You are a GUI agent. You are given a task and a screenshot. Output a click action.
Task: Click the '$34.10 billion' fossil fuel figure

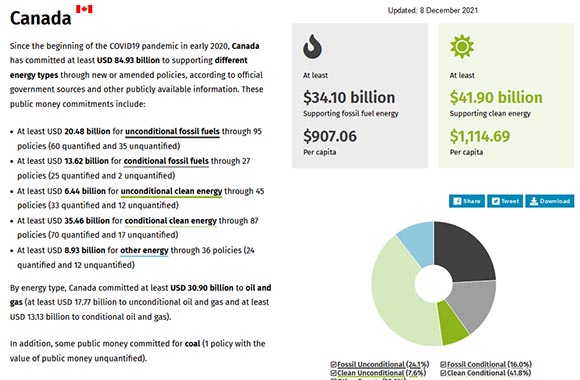click(349, 97)
